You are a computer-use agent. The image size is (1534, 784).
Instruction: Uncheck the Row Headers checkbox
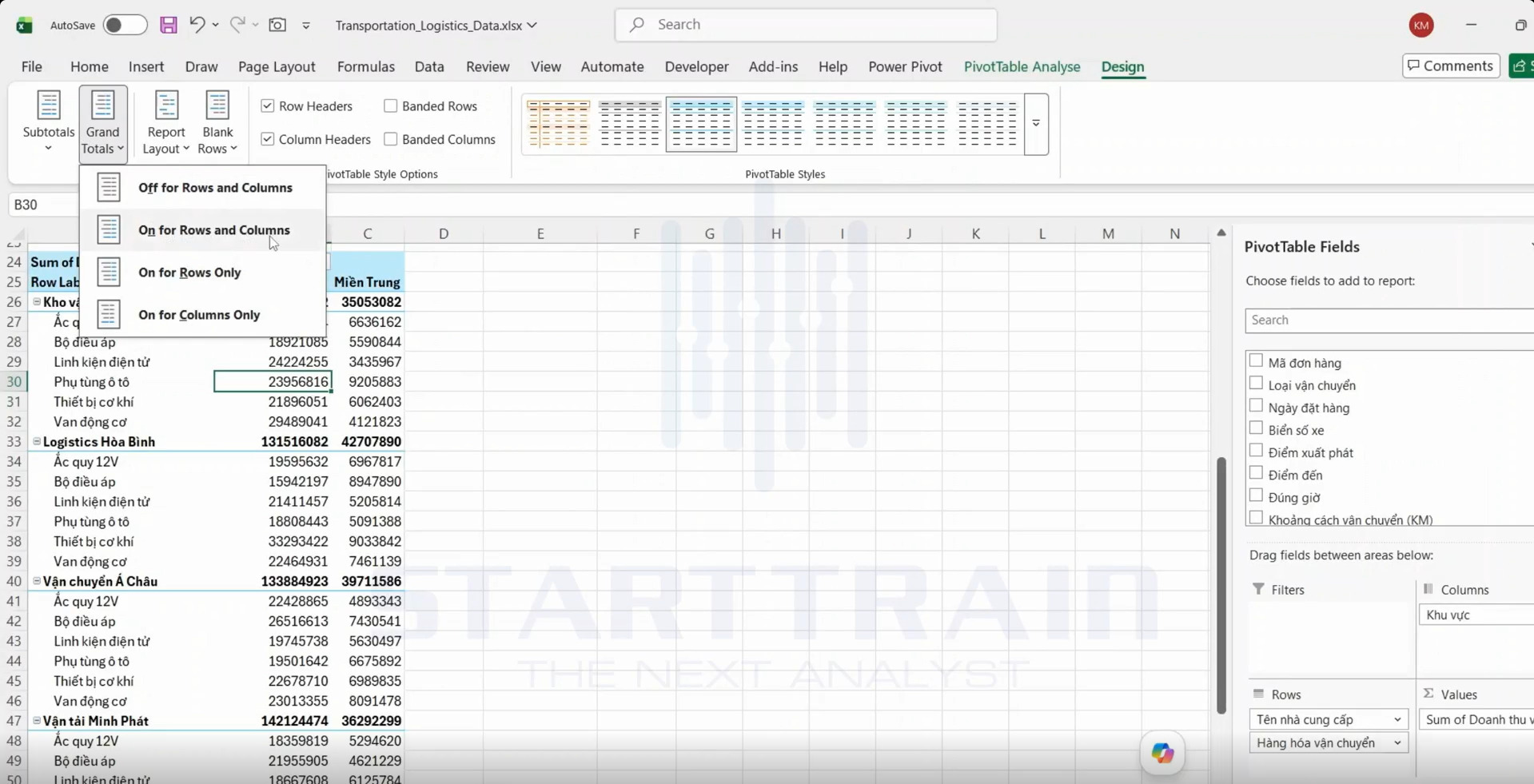point(268,105)
